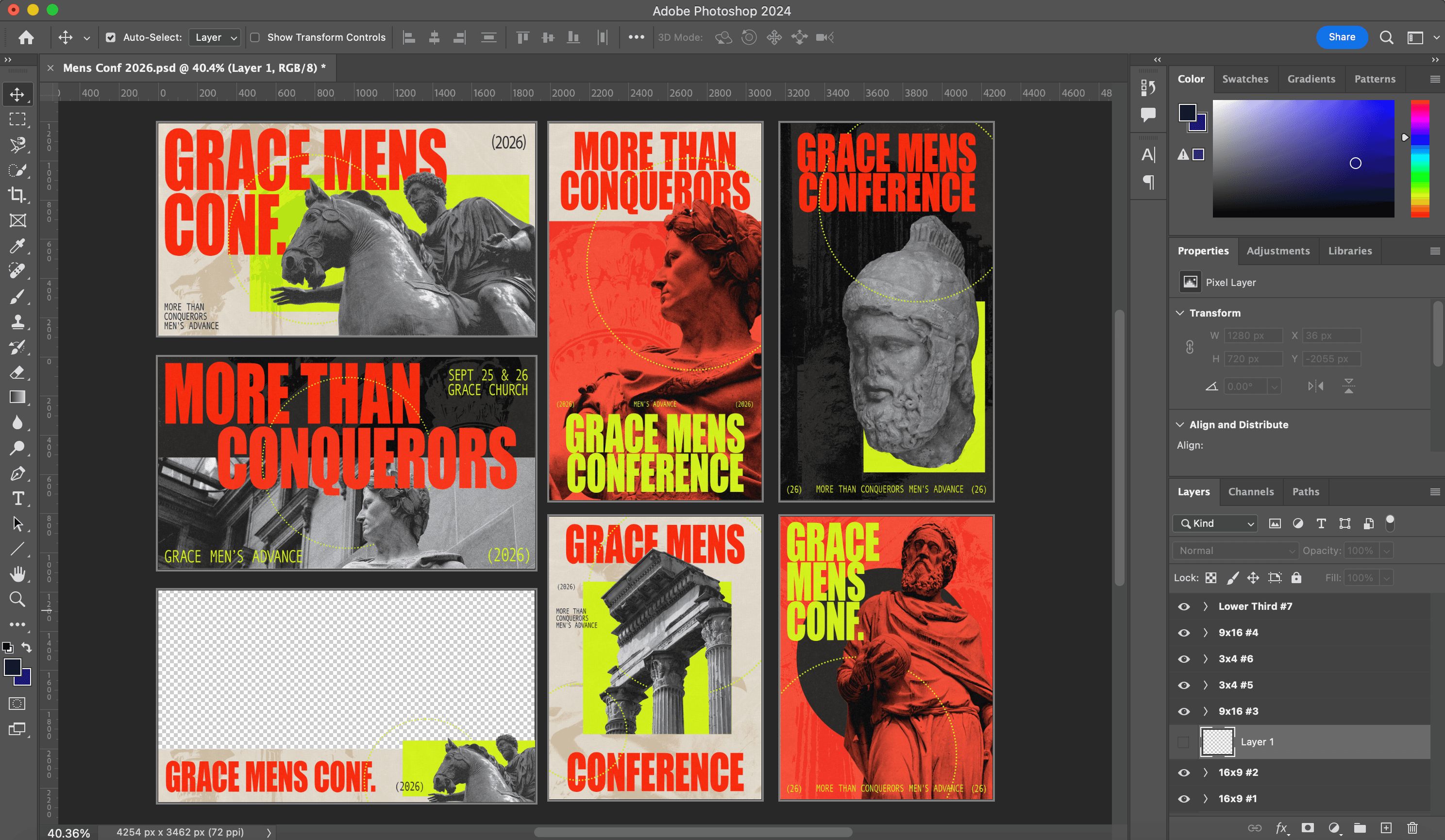
Task: Select the Brush tool
Action: [17, 297]
